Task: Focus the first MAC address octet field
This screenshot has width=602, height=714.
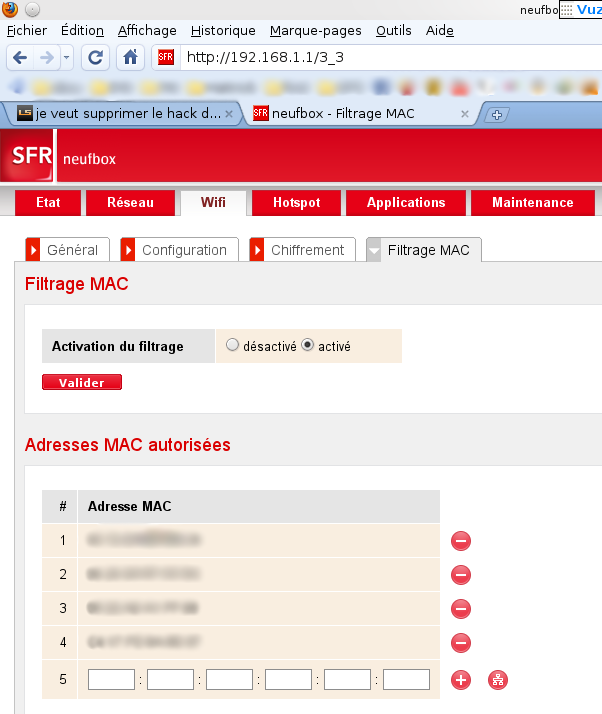Action: point(112,679)
